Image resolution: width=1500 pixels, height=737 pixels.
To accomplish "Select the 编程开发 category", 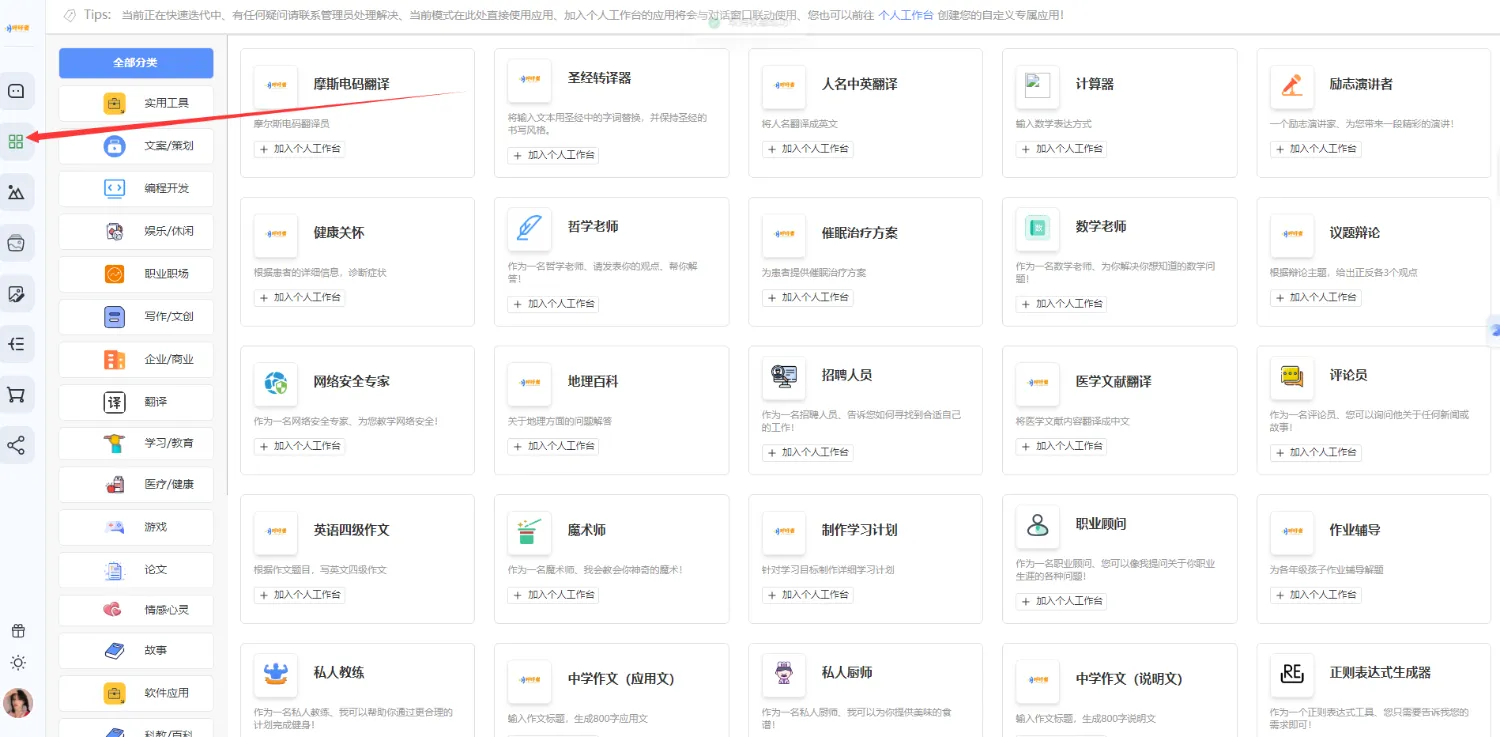I will coord(136,188).
